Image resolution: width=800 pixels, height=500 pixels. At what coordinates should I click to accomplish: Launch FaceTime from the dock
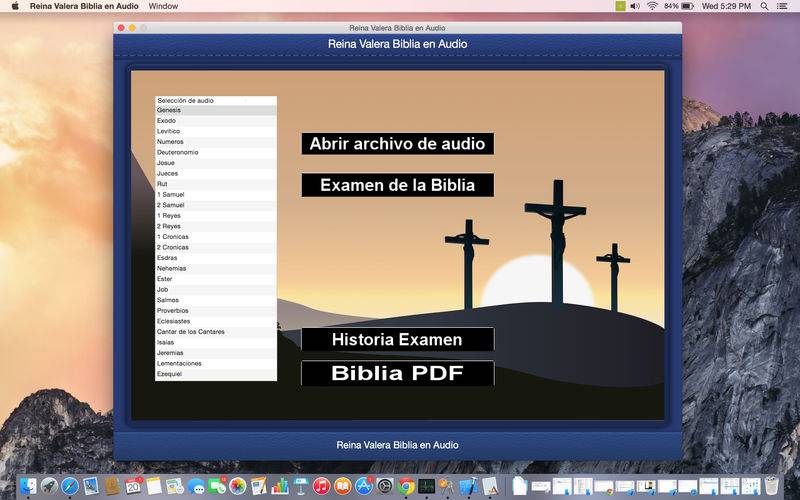click(217, 486)
